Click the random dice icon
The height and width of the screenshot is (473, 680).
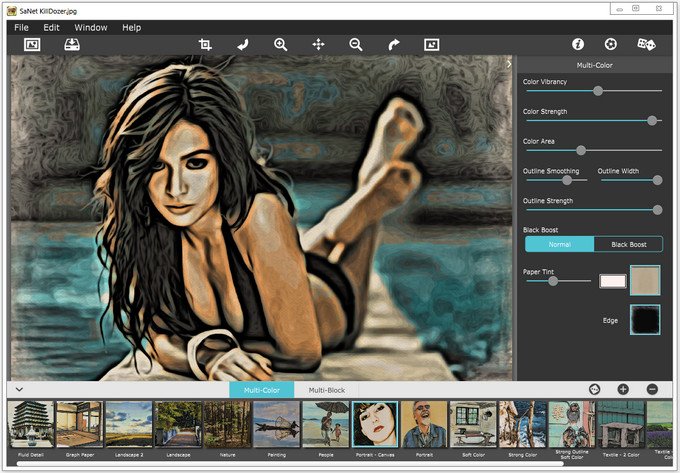(646, 44)
